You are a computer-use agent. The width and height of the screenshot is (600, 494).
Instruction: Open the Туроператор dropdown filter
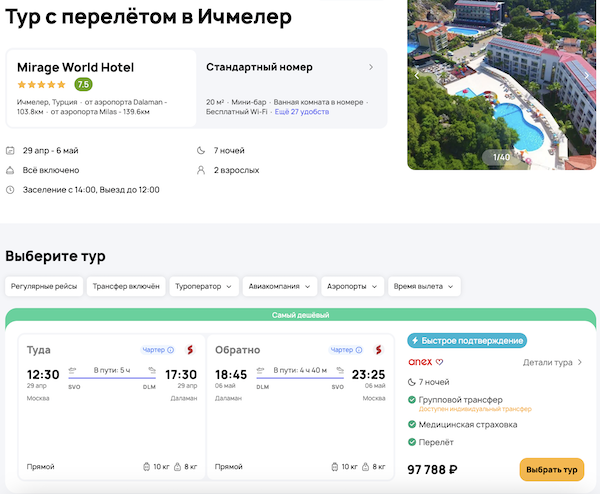click(x=204, y=287)
